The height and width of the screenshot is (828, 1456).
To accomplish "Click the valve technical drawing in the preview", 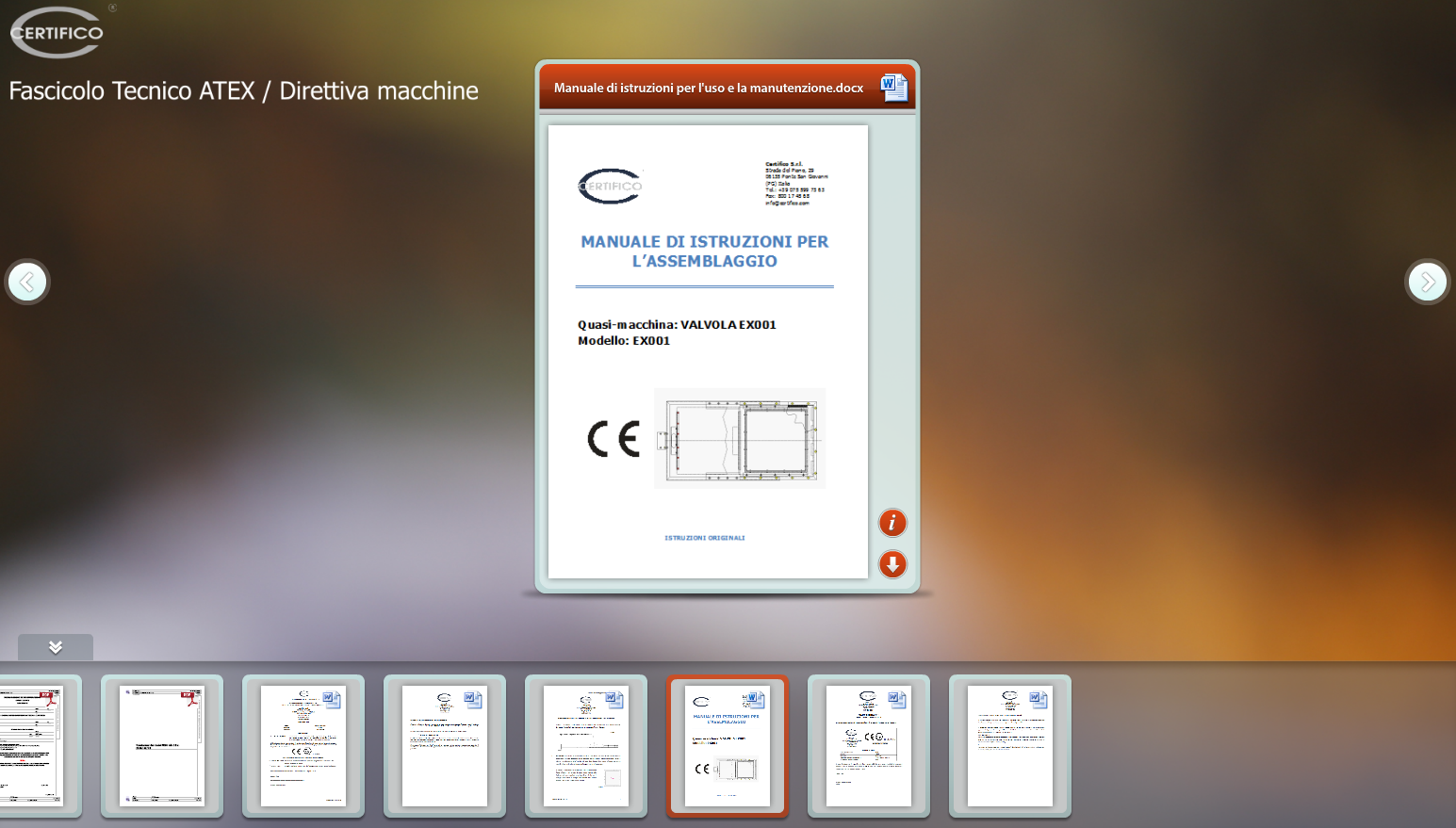I will click(741, 439).
